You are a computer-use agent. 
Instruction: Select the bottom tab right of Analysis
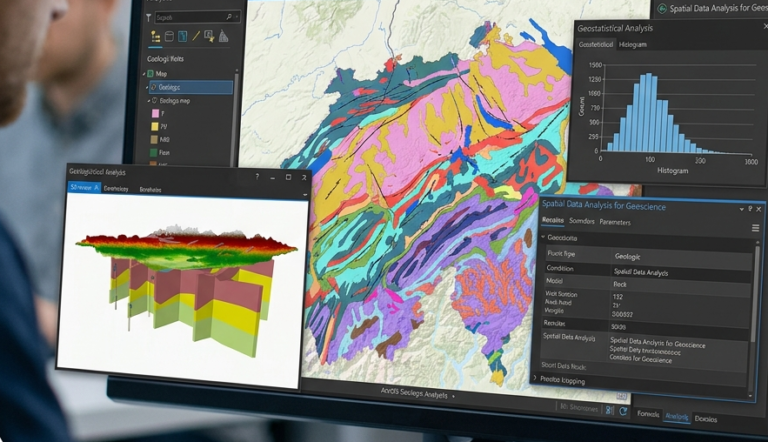pyautogui.click(x=705, y=419)
